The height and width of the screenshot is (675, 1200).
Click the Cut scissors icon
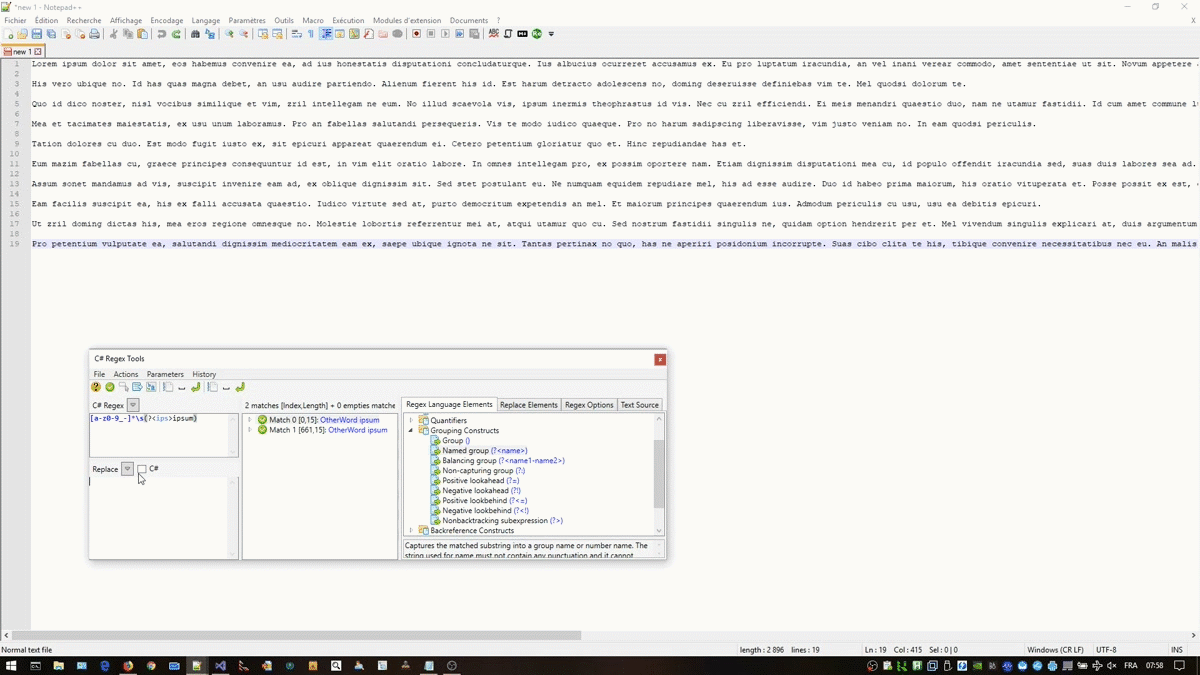pos(114,34)
